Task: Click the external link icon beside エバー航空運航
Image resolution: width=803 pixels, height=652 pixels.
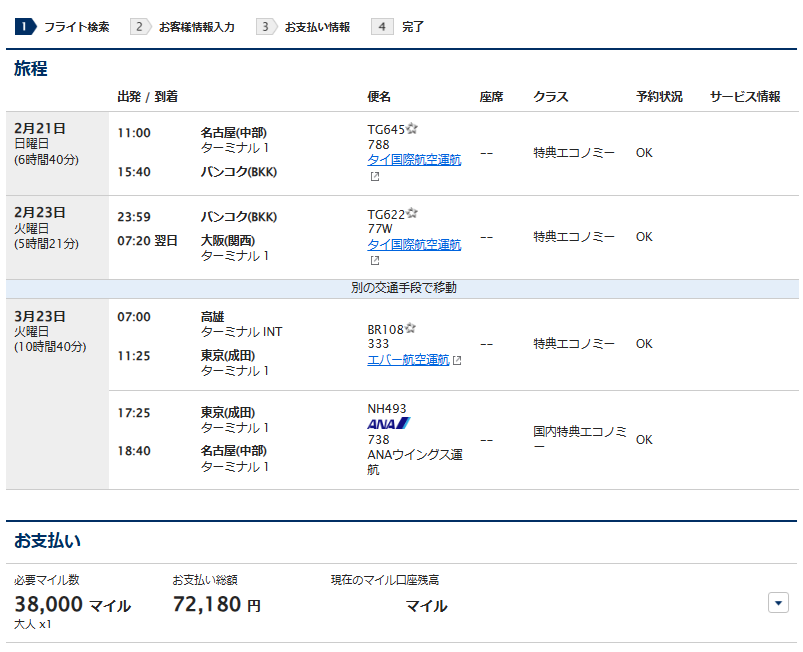Action: [x=457, y=361]
